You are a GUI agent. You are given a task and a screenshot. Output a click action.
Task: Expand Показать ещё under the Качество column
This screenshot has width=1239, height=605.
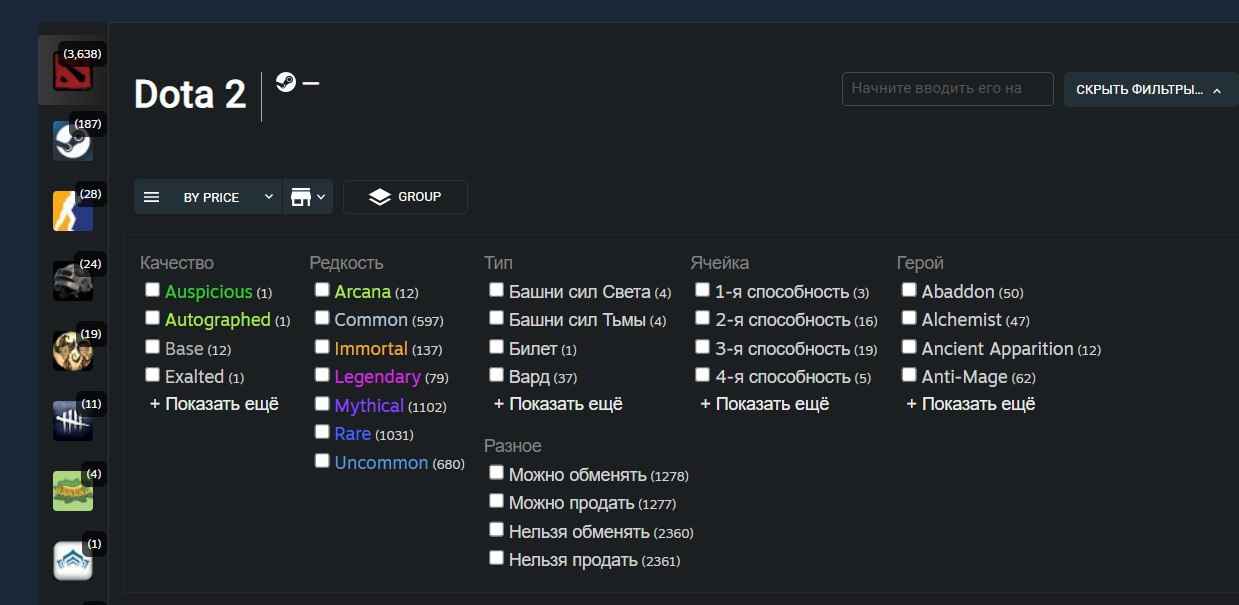(x=213, y=404)
